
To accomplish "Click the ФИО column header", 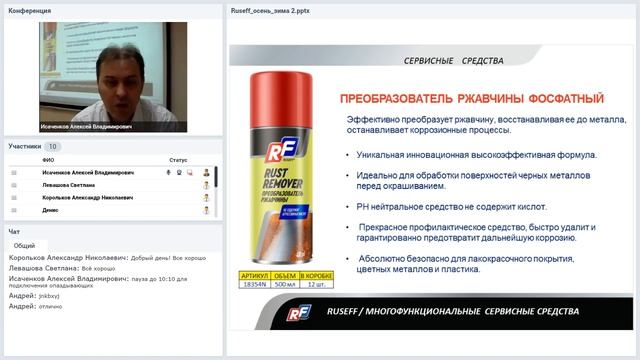I will click(48, 160).
